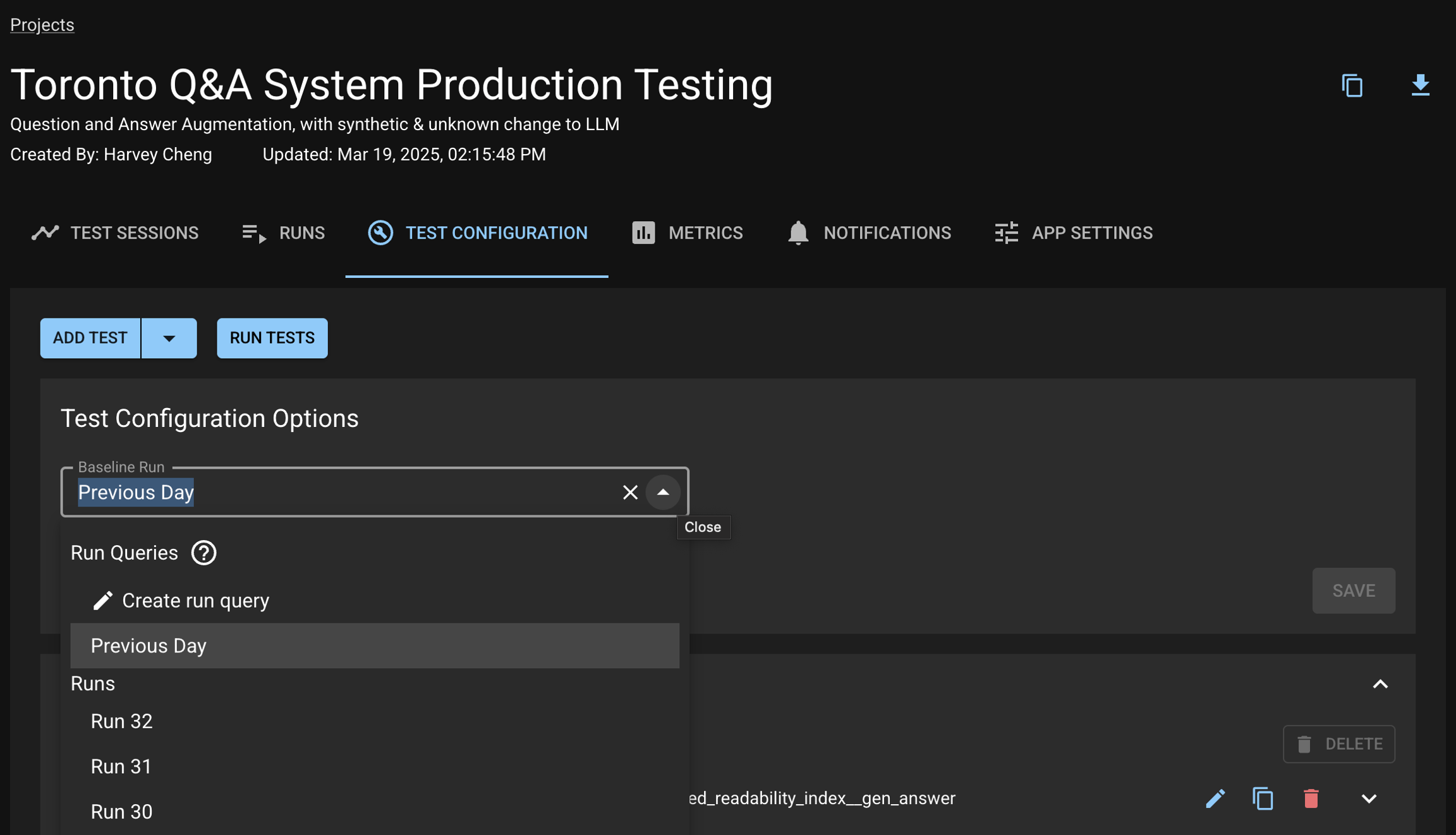1456x835 pixels.
Task: Click the Run Queries help question icon
Action: [203, 553]
